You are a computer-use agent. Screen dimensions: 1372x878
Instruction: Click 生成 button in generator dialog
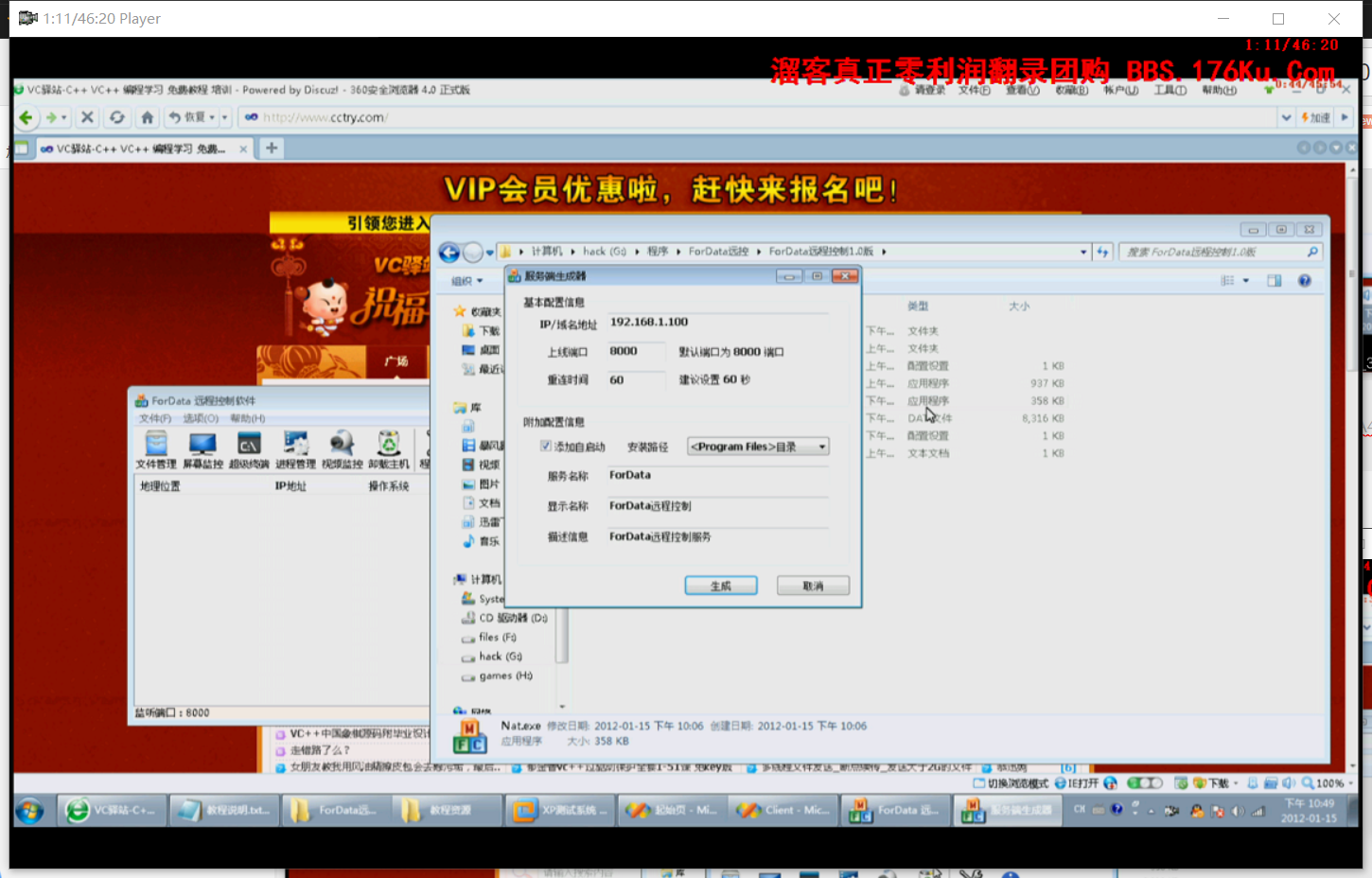pyautogui.click(x=721, y=586)
